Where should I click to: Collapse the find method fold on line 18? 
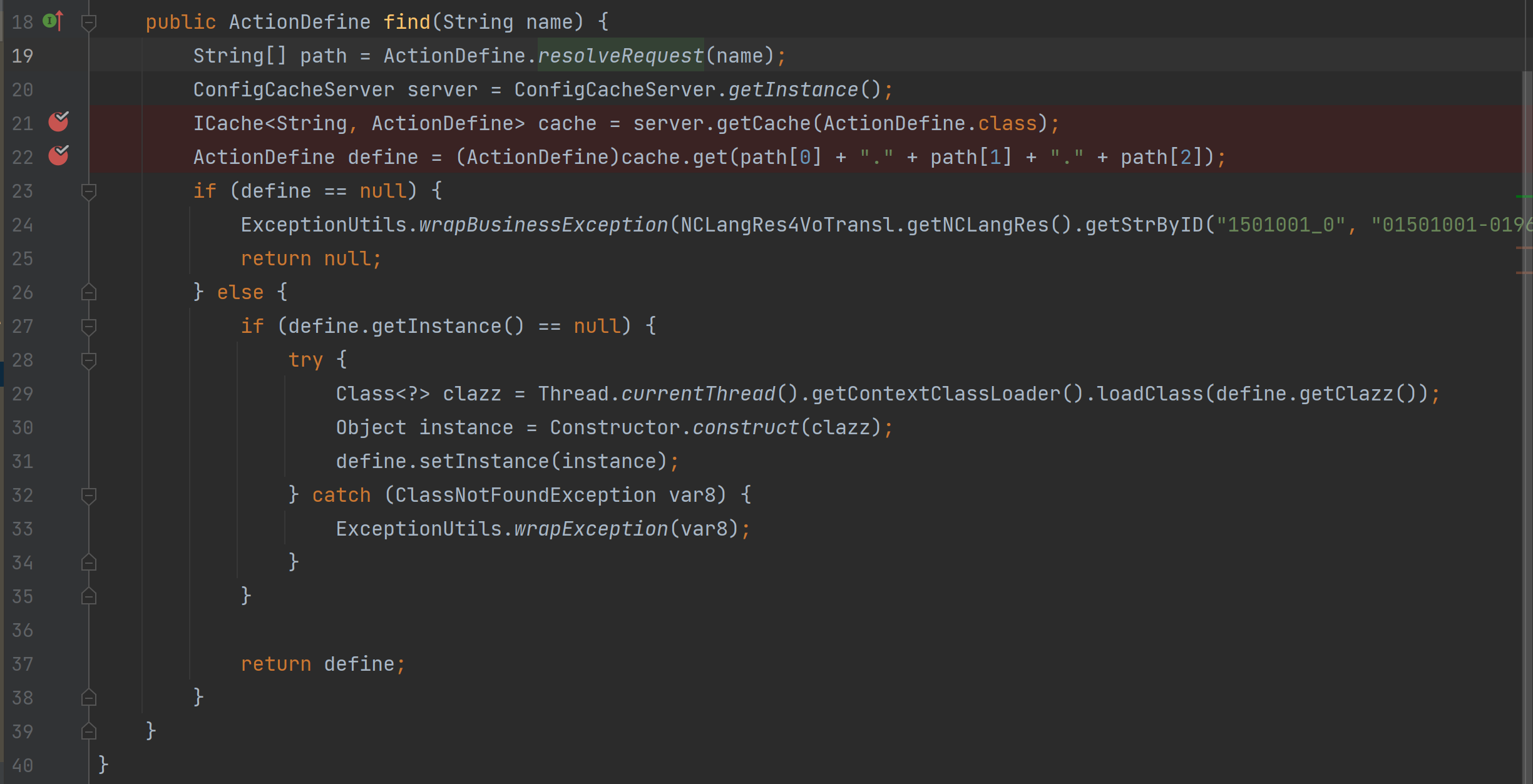point(89,23)
